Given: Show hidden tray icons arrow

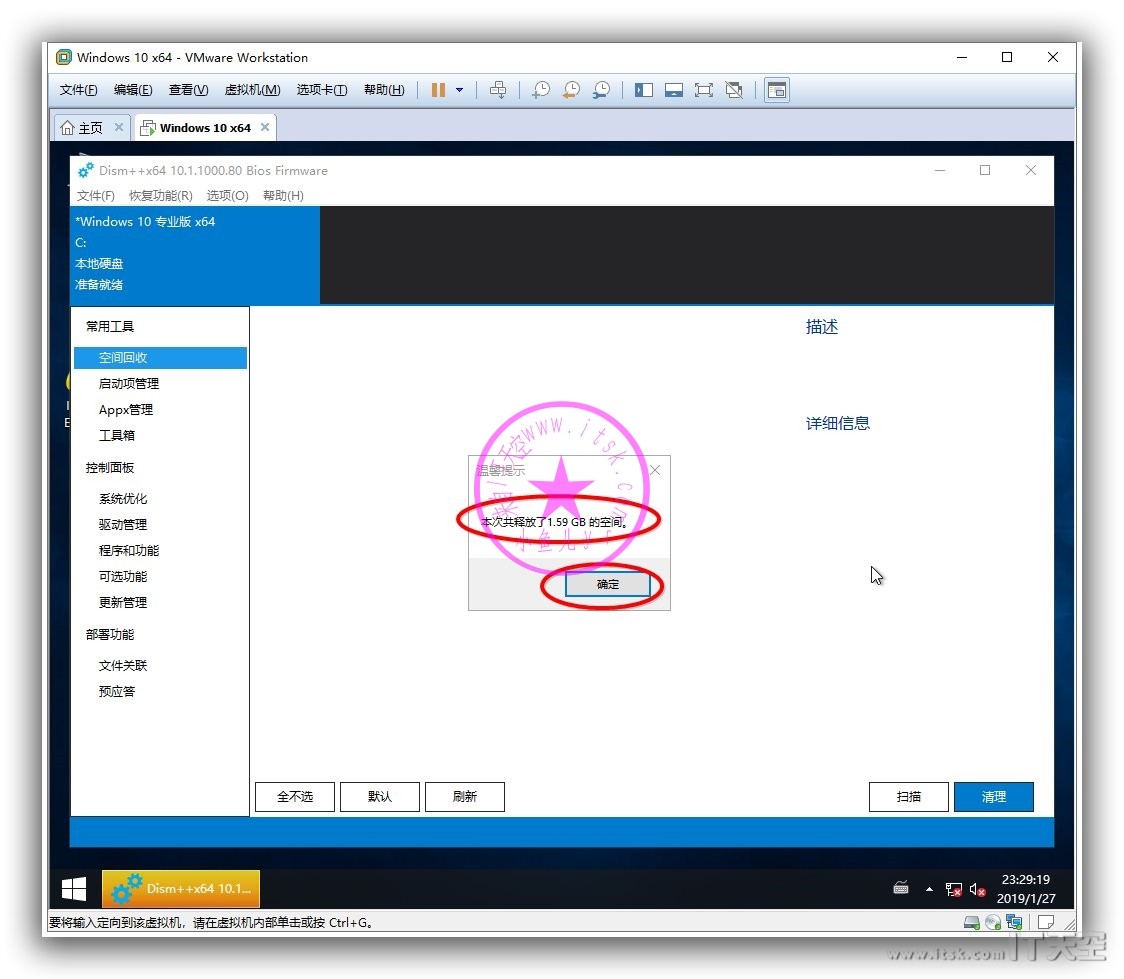Looking at the screenshot, I should pos(929,889).
